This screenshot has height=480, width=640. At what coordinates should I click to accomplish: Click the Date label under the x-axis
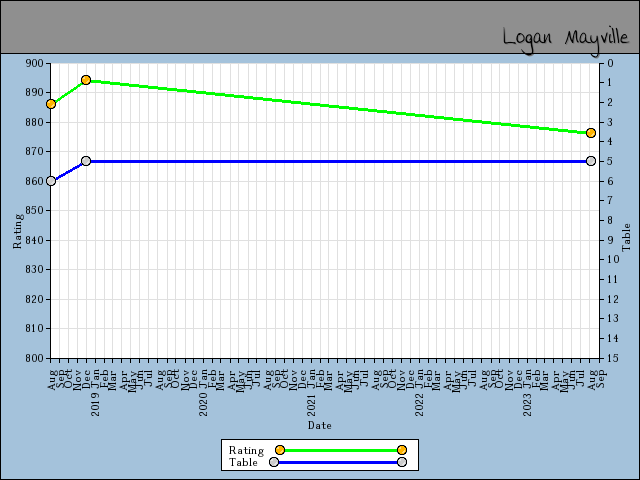[x=319, y=425]
